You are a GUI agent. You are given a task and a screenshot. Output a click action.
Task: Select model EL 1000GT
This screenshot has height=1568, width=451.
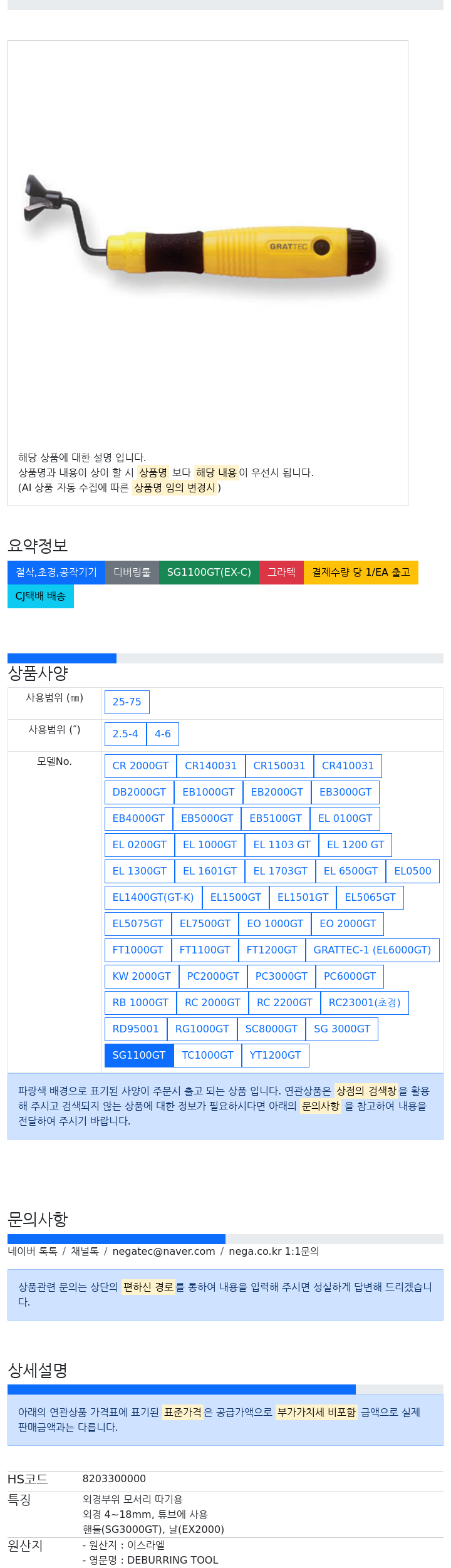point(210,845)
